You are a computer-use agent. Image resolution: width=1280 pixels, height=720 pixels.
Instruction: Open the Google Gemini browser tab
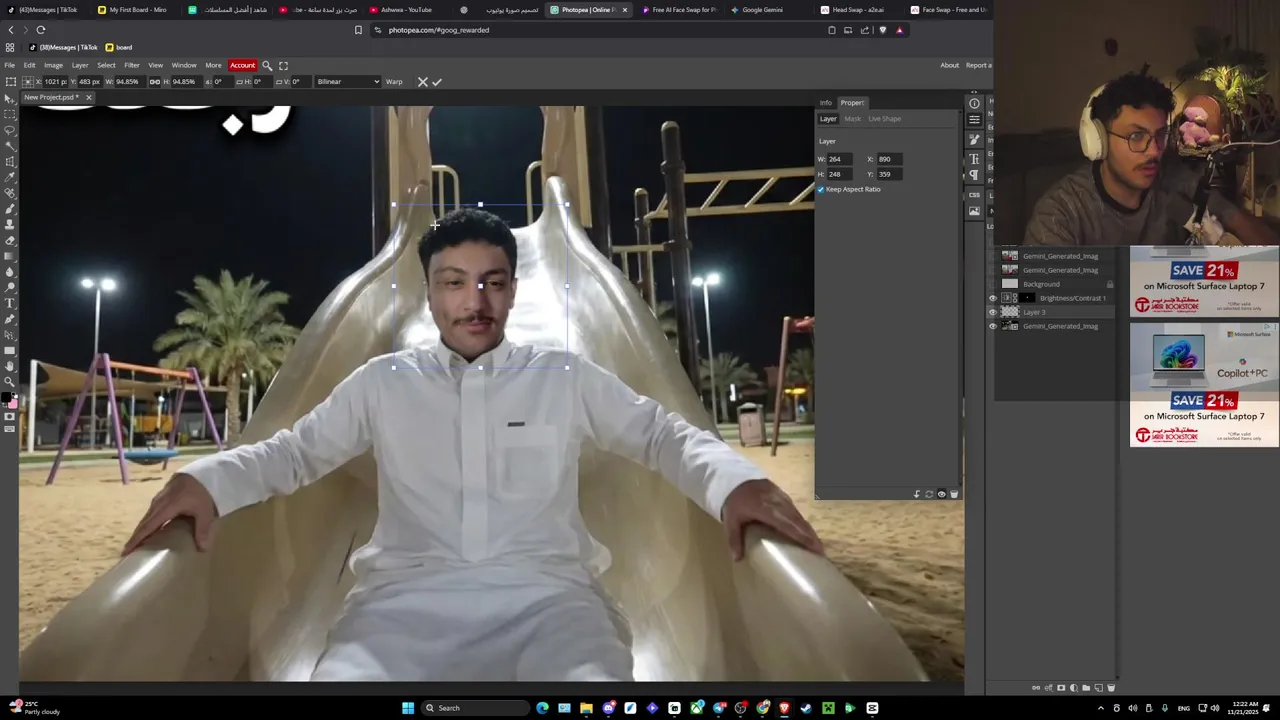click(762, 10)
